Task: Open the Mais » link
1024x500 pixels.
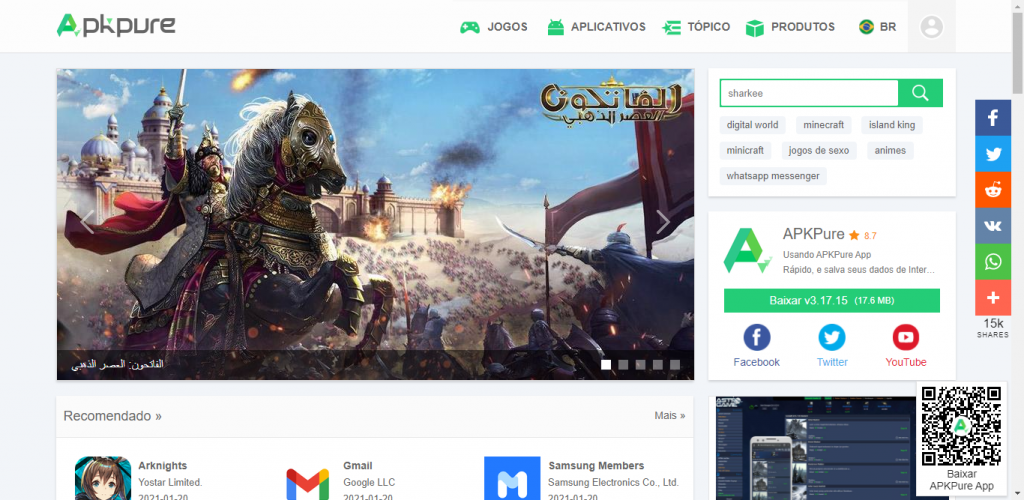Action: click(669, 415)
